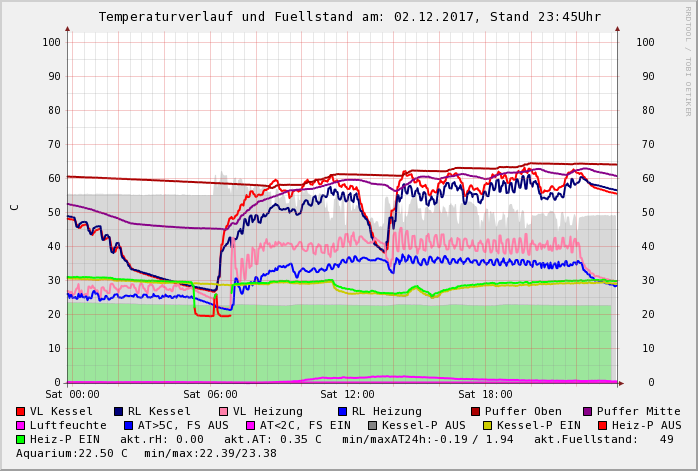Select the purple Puffer Mitte legend swatch
Screen dimensions: 698x471
588,411
